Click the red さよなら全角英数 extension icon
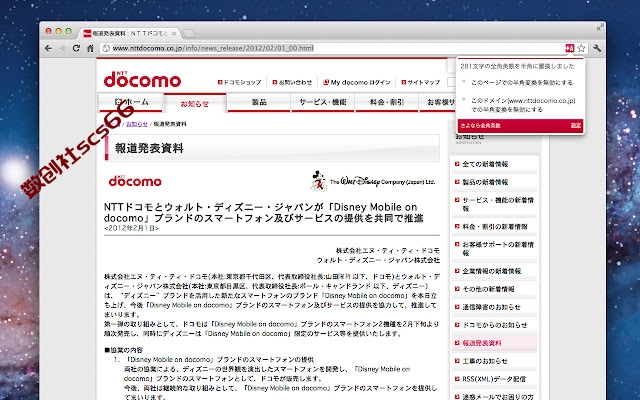The width and height of the screenshot is (640, 400). [x=569, y=48]
